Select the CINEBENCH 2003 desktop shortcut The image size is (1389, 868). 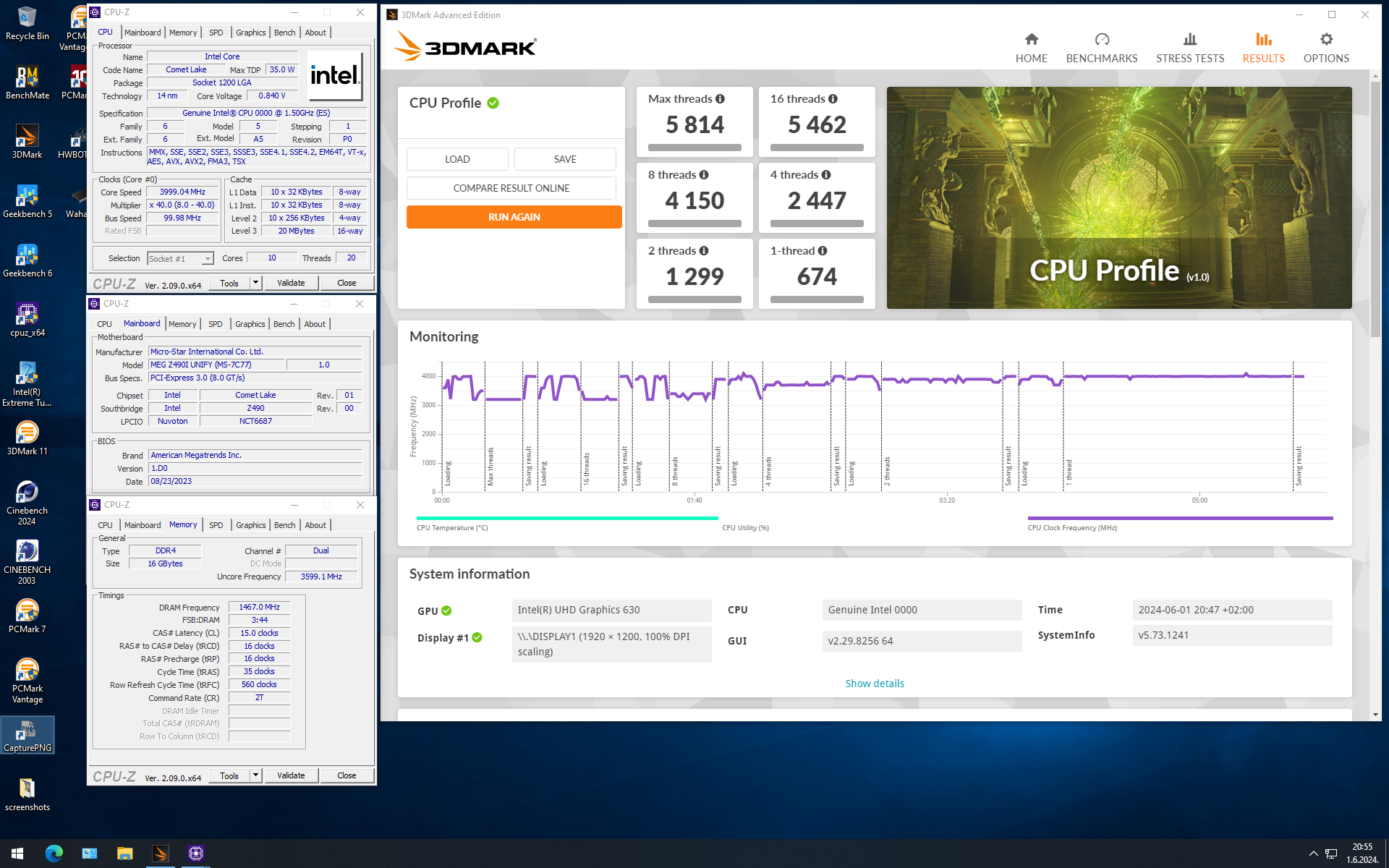pos(27,562)
